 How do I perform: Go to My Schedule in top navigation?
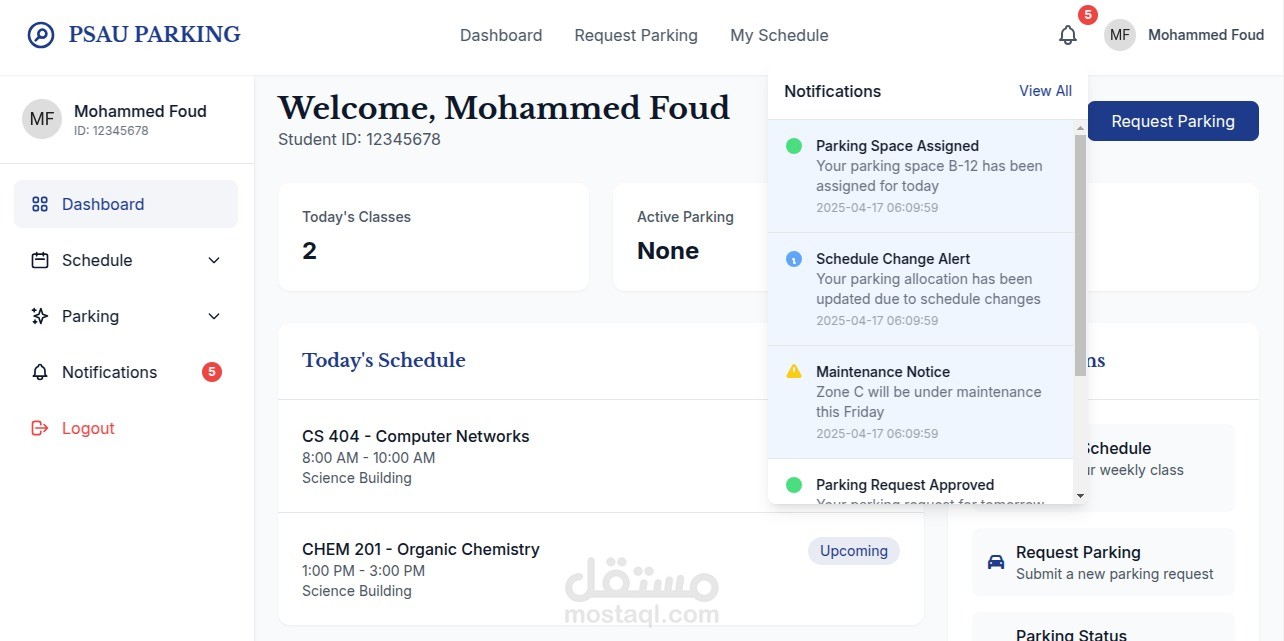779,35
